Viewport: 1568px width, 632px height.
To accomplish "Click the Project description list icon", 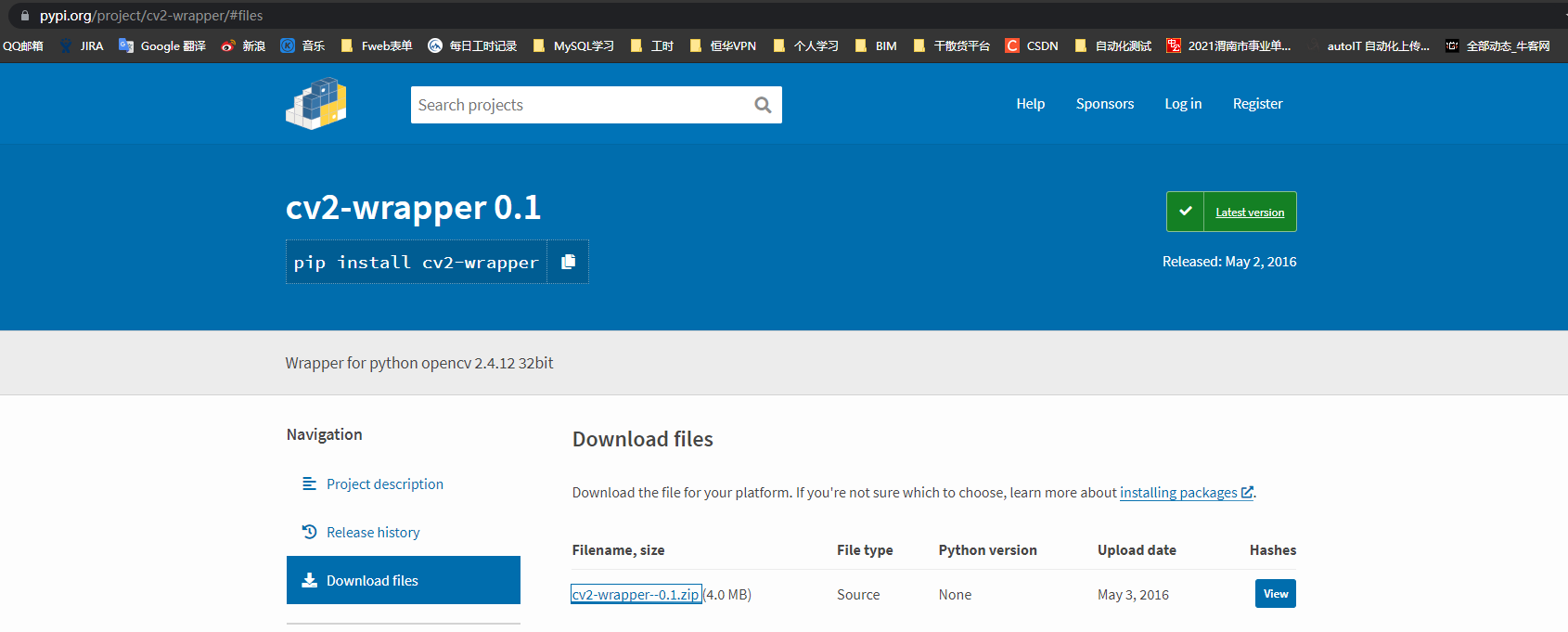I will coord(309,484).
